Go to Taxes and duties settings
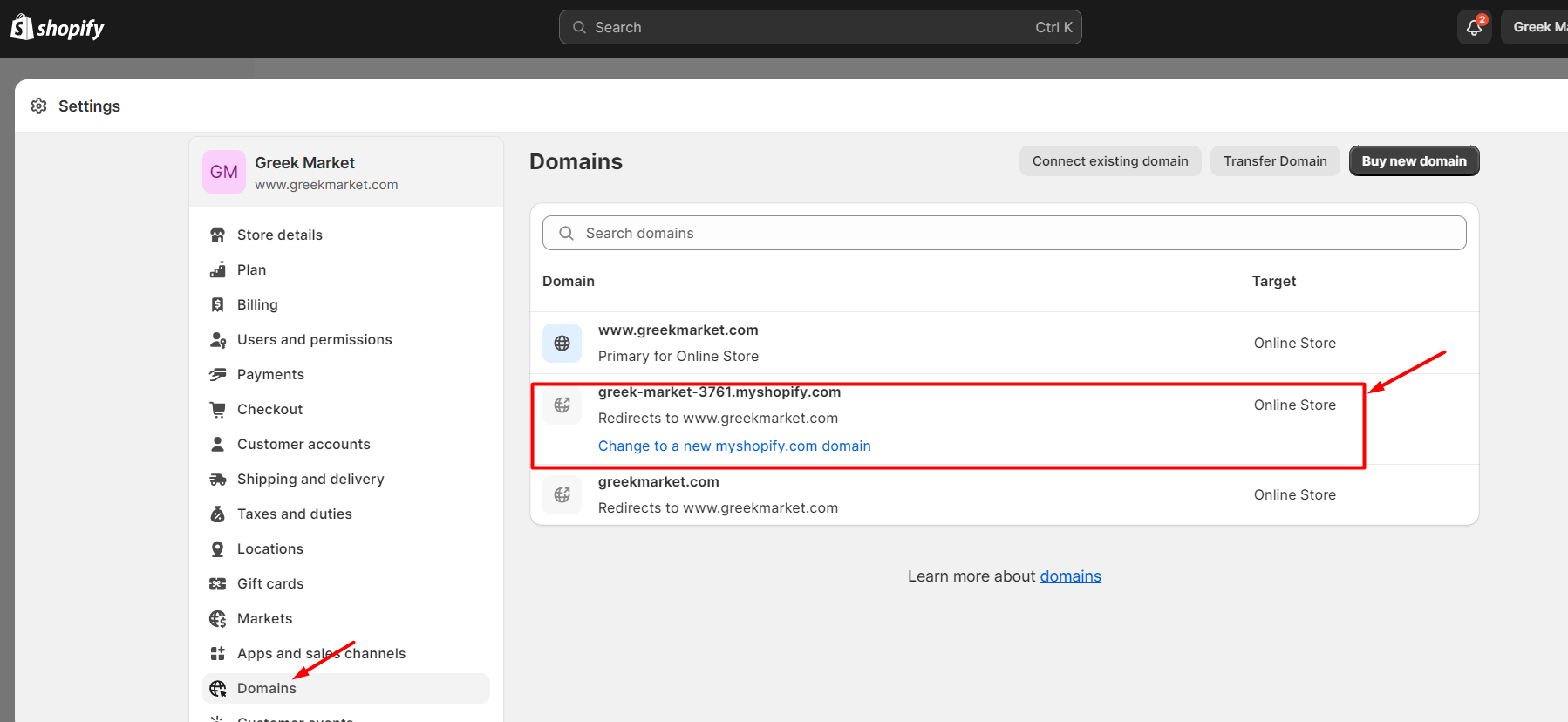The height and width of the screenshot is (722, 1568). (x=294, y=514)
